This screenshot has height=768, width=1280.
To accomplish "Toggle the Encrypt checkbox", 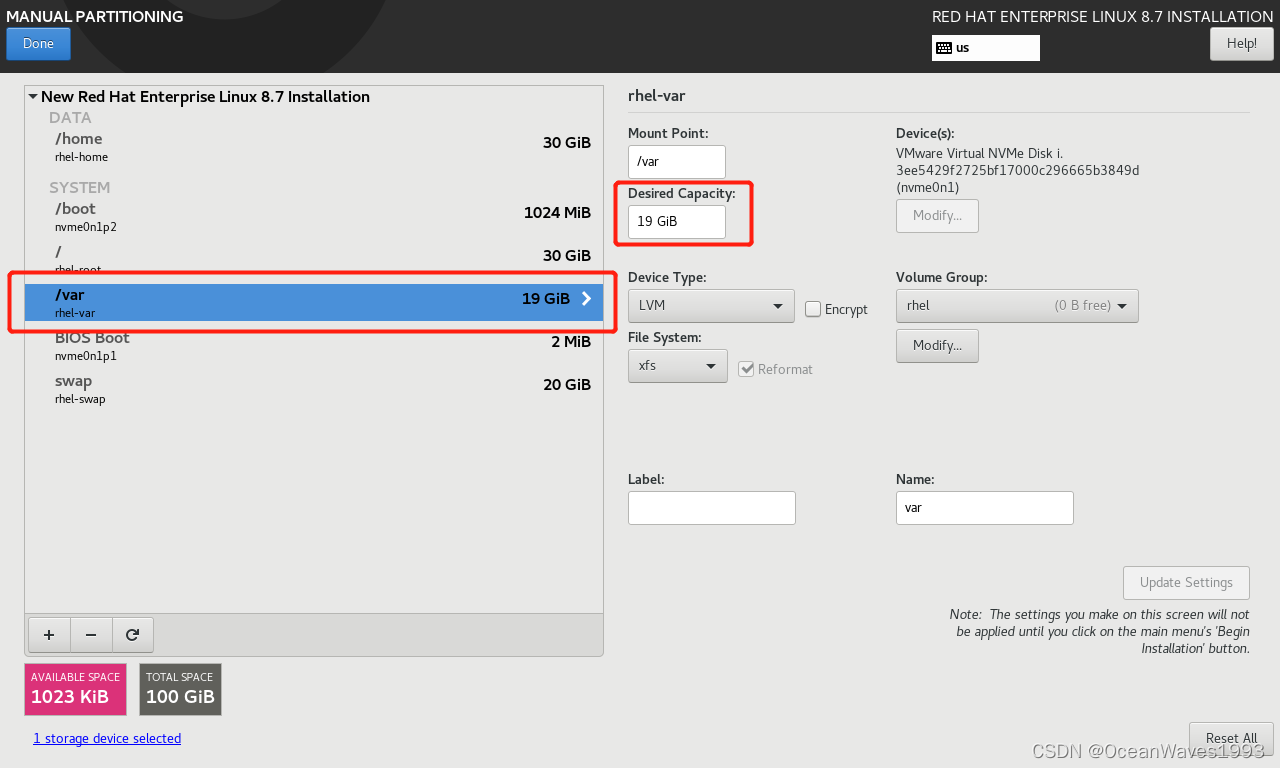I will coord(813,310).
